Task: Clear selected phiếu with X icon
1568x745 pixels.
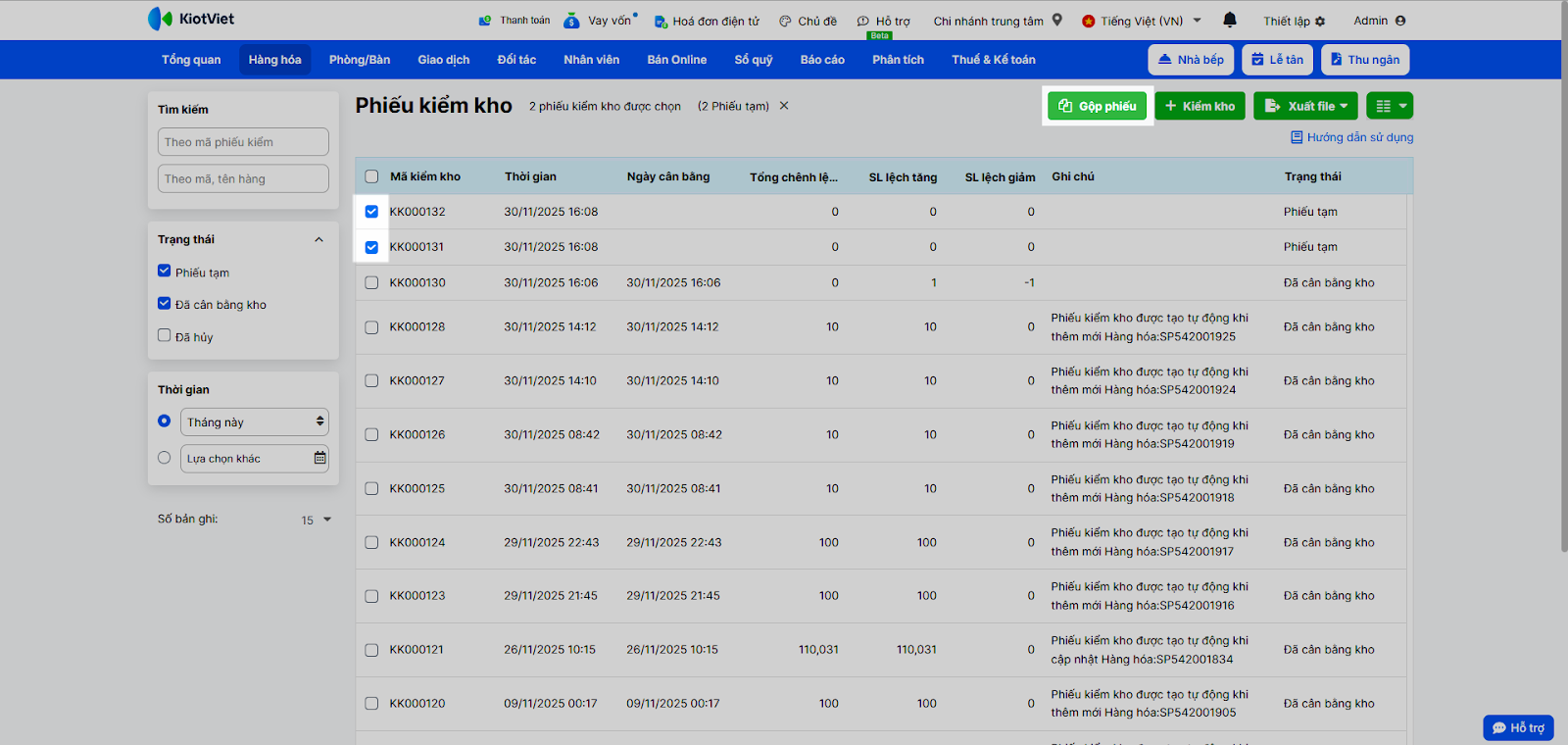Action: (784, 106)
